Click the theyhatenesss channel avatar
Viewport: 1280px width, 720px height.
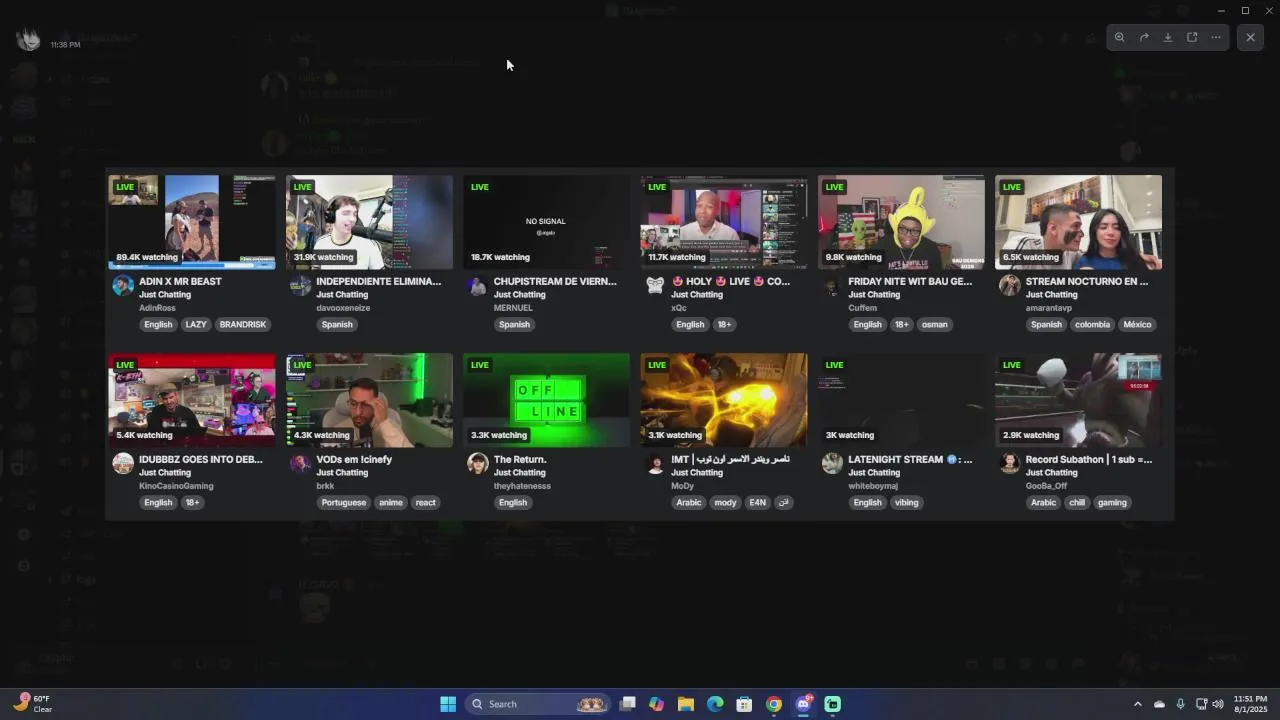(477, 464)
